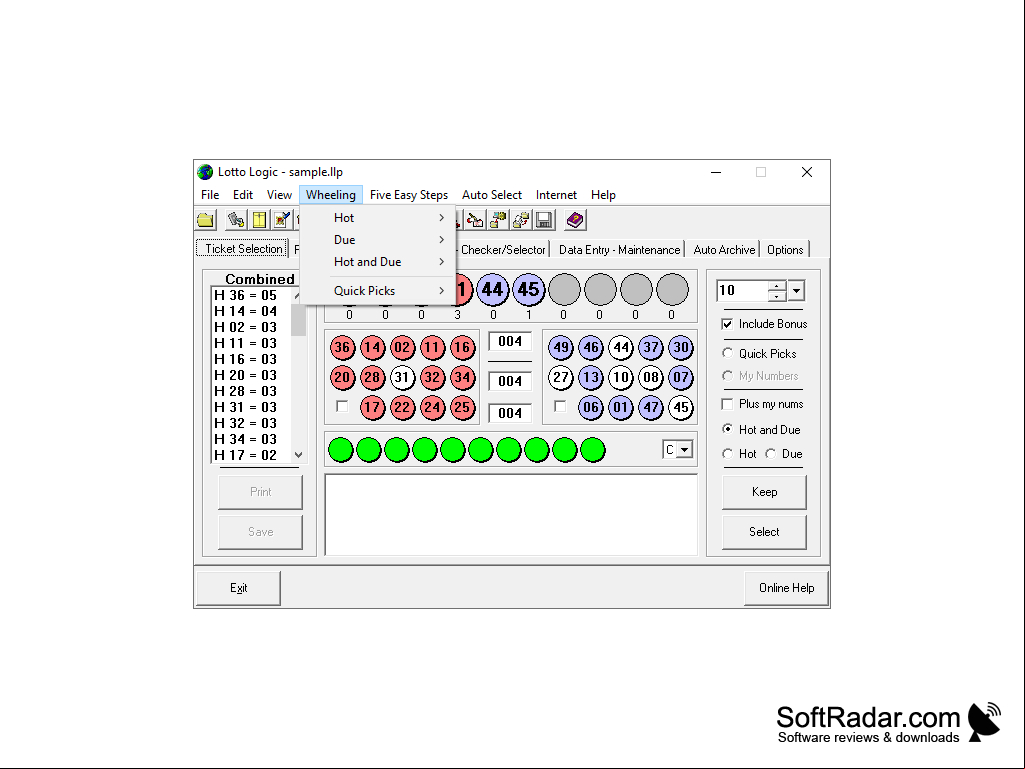Choose the Due radio button
The image size is (1025, 769).
click(x=771, y=454)
